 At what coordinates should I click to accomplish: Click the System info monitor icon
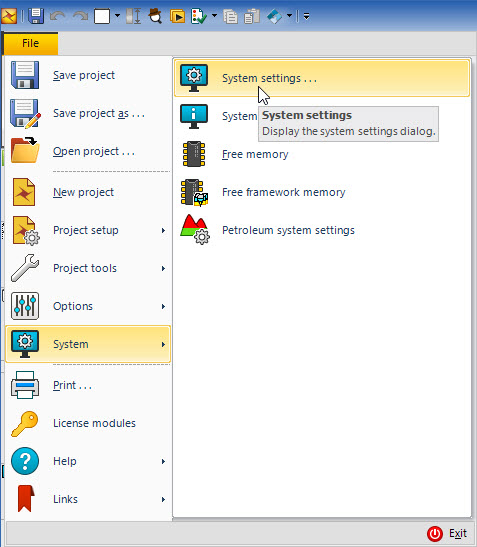194,116
